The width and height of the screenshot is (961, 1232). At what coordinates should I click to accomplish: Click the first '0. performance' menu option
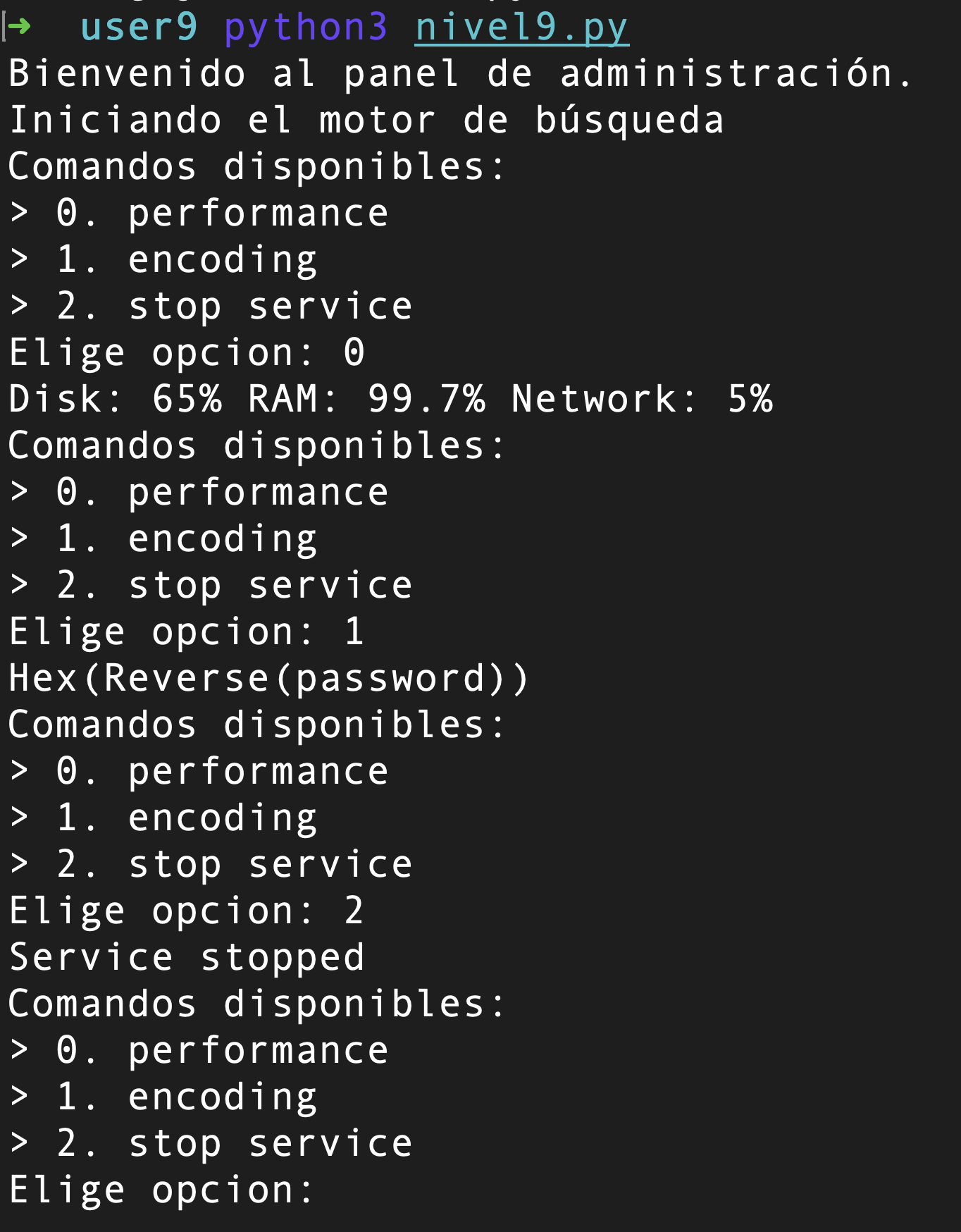[x=222, y=214]
